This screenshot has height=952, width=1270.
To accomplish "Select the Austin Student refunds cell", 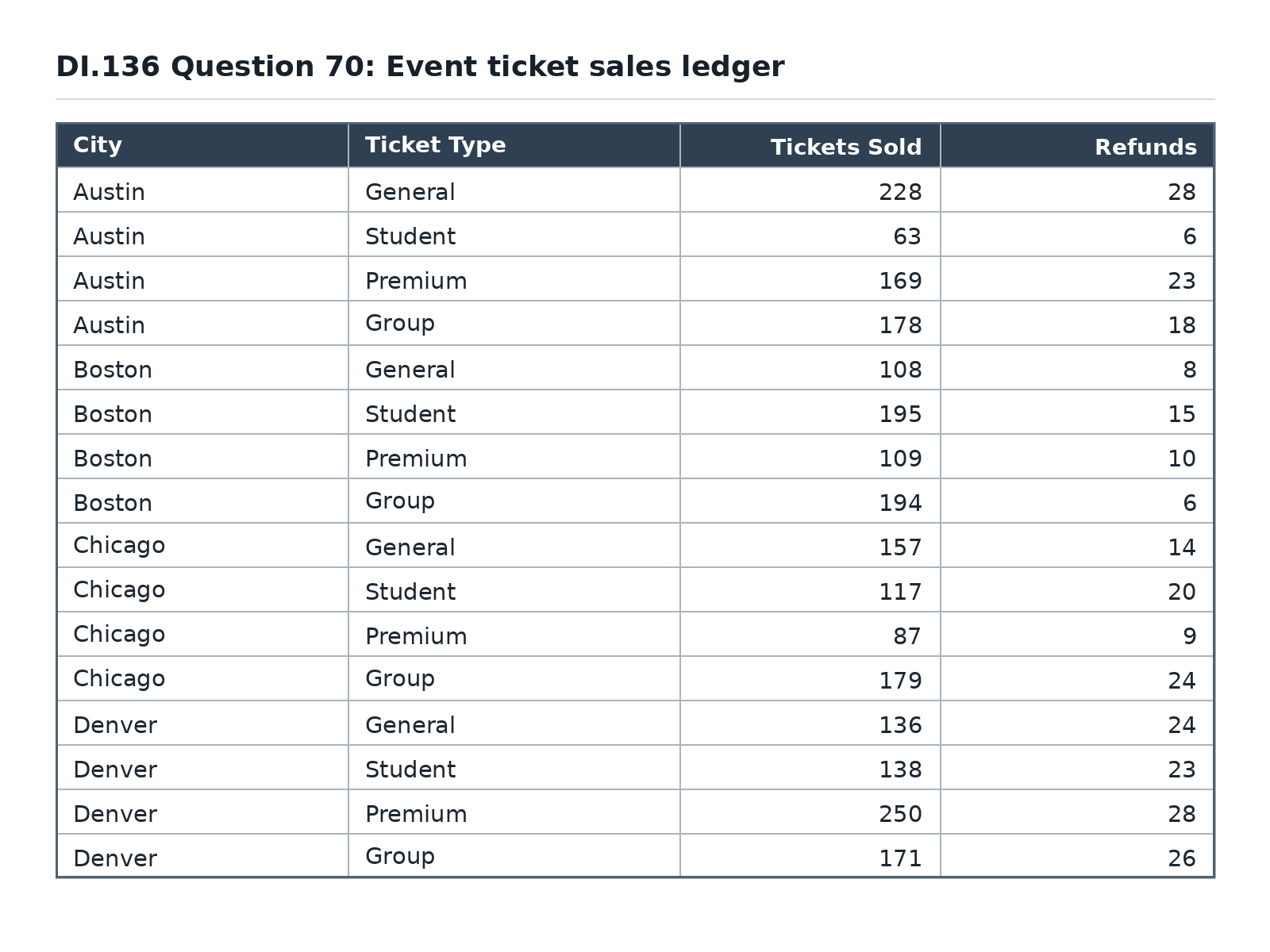I will tap(1077, 234).
